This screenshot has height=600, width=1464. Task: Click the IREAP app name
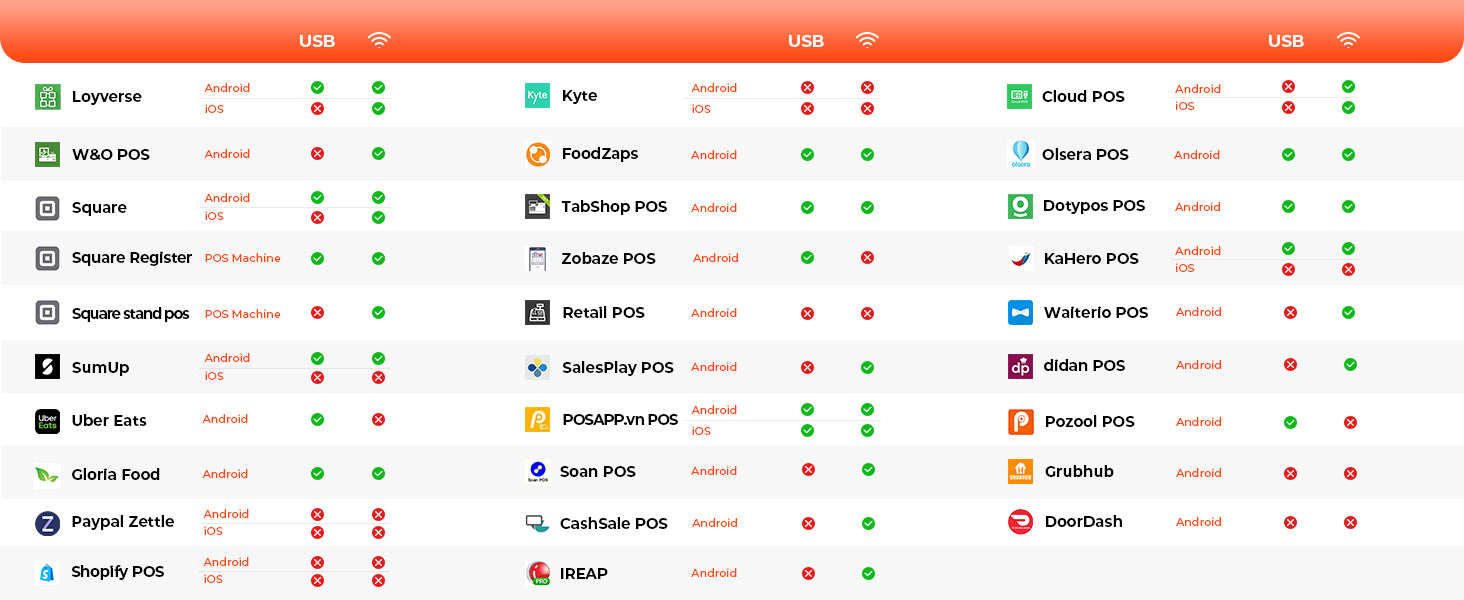tap(583, 574)
